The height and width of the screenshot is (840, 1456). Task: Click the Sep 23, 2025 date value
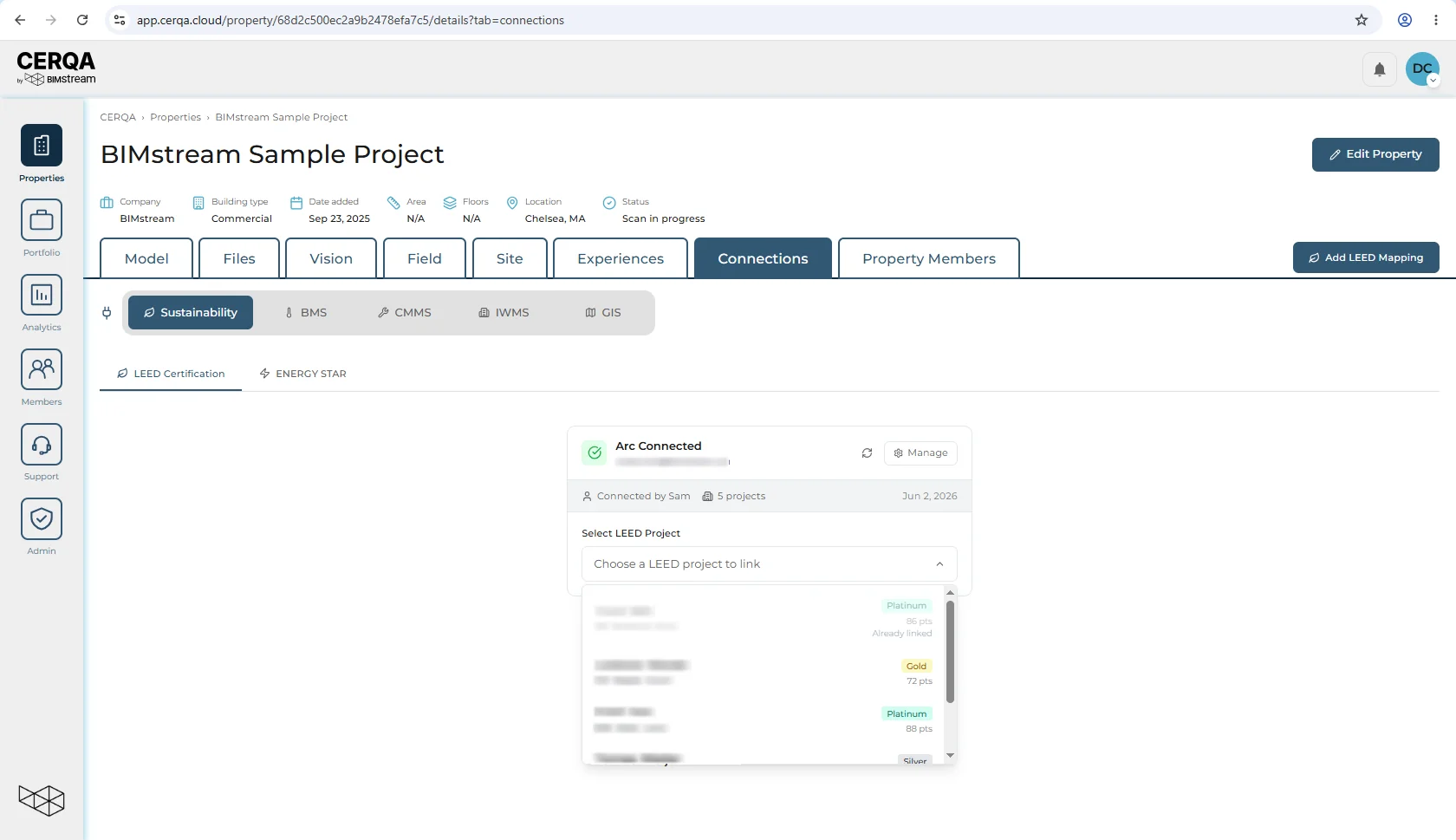tap(339, 218)
